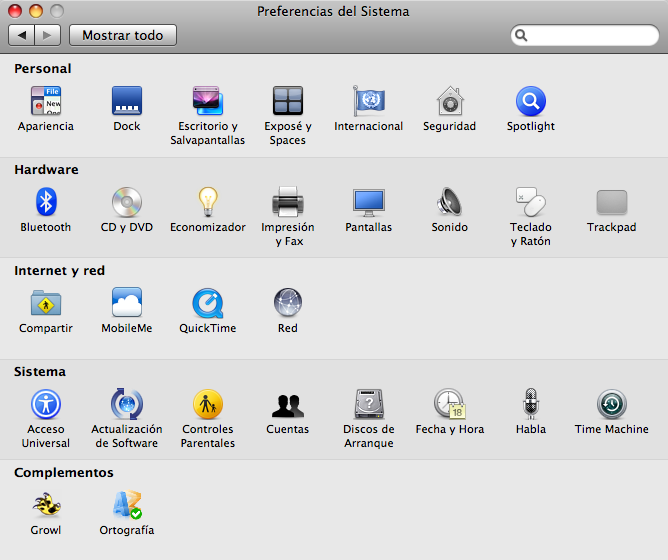Select the Spotlight preferences icon

530,102
